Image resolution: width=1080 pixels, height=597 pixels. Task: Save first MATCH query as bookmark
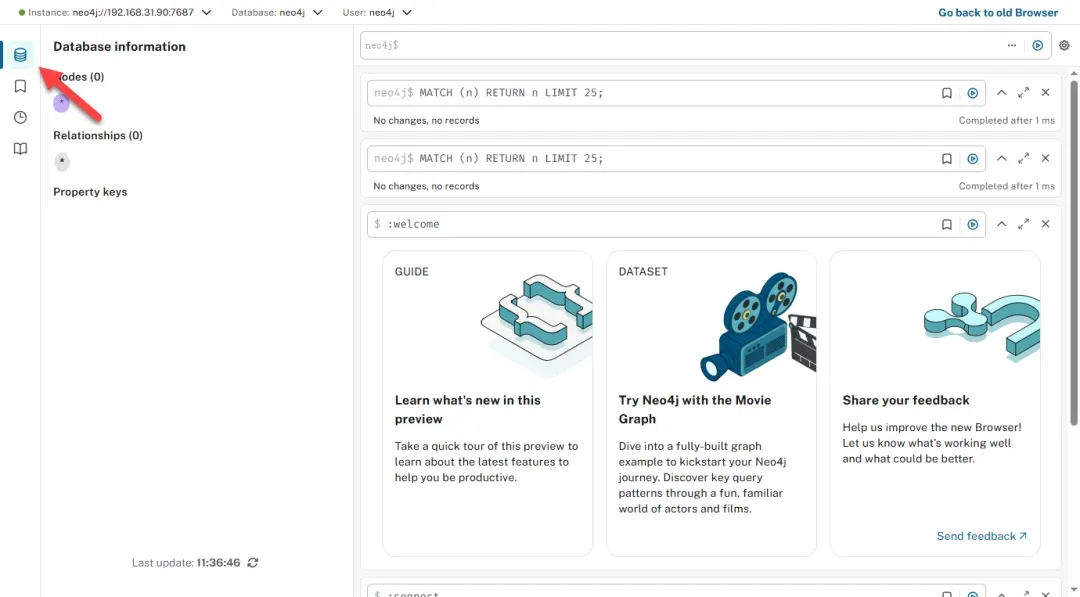946,93
